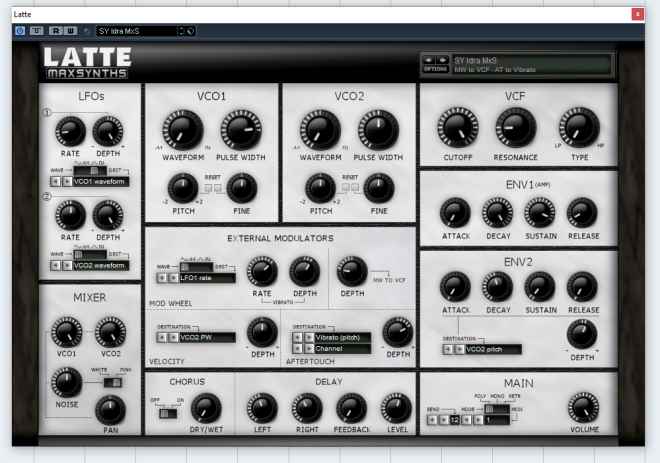This screenshot has height=463, width=660.
Task: Click the ENV1 RELEASE knob
Action: tap(583, 213)
